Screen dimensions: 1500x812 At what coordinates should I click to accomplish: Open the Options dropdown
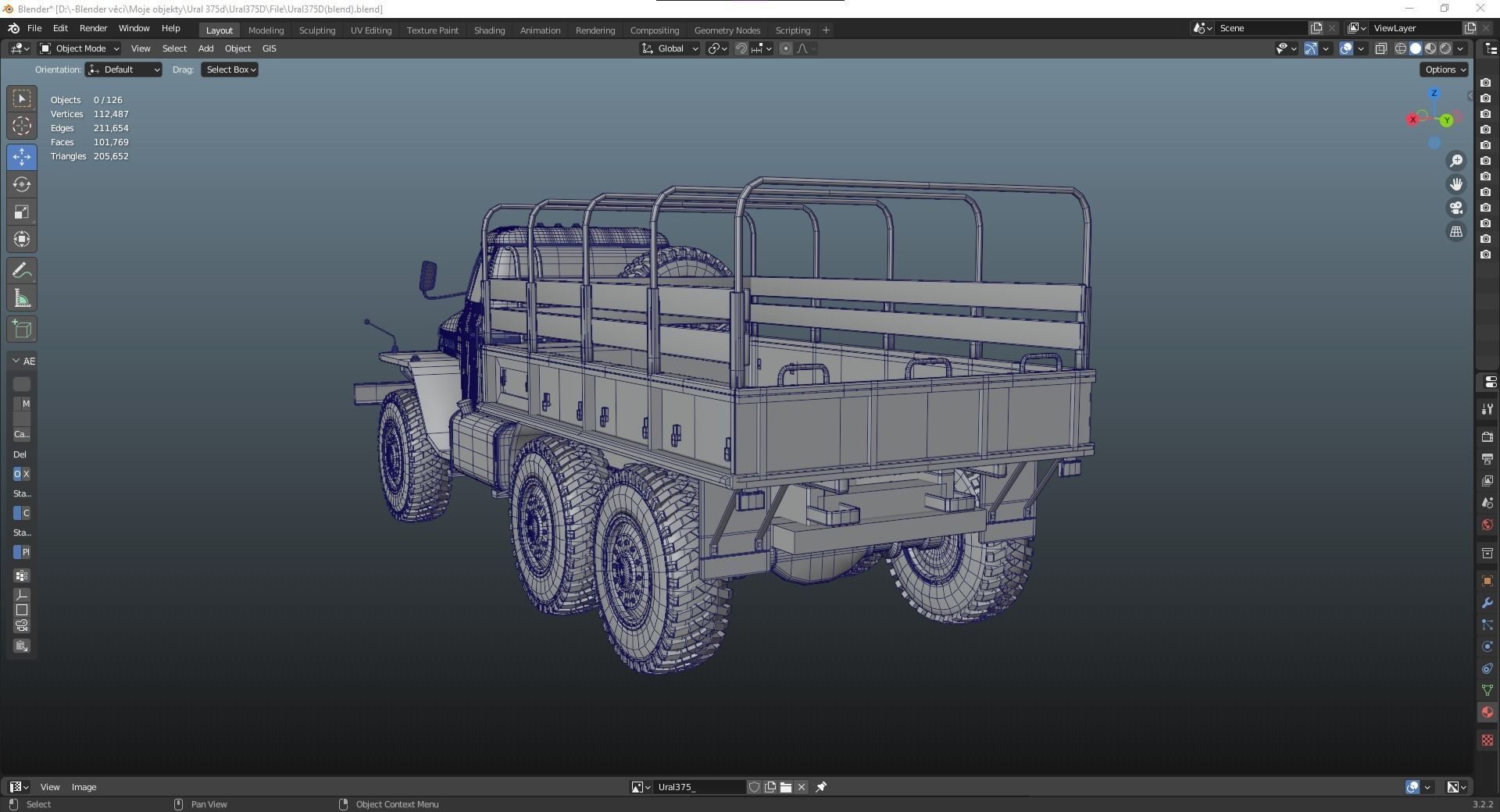coord(1445,69)
